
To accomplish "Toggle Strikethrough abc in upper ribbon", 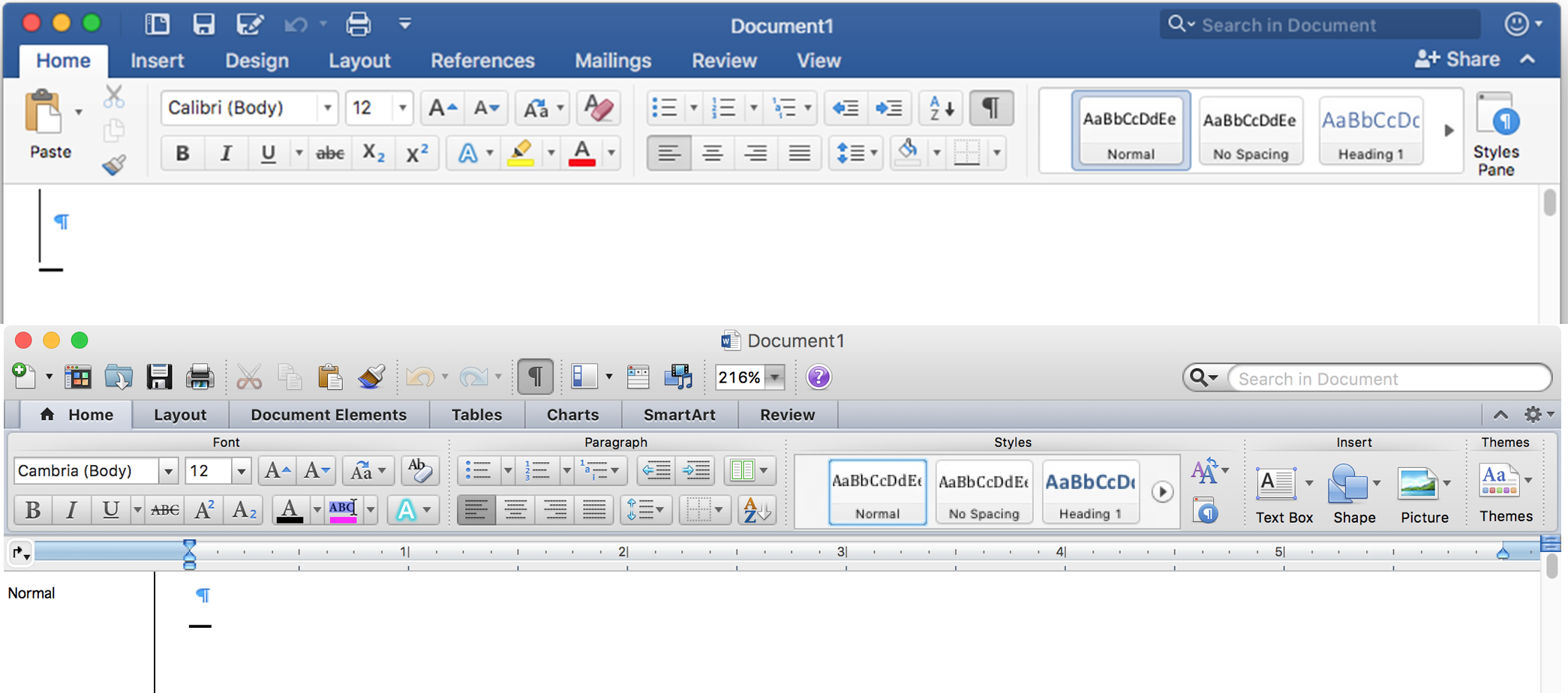I will (329, 153).
